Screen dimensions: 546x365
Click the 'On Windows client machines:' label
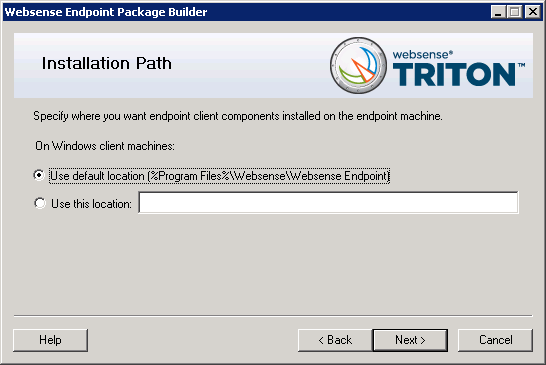tap(105, 146)
